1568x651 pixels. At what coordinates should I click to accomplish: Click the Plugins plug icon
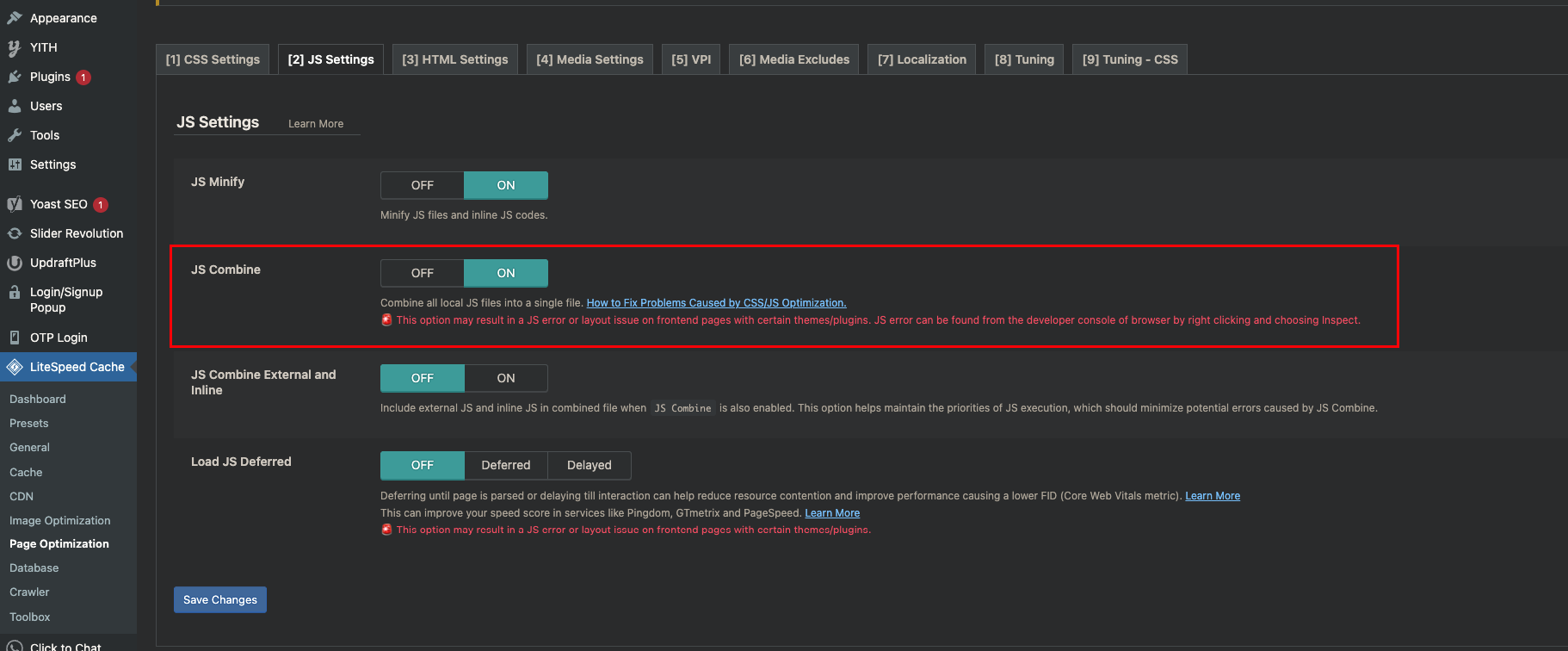point(15,77)
